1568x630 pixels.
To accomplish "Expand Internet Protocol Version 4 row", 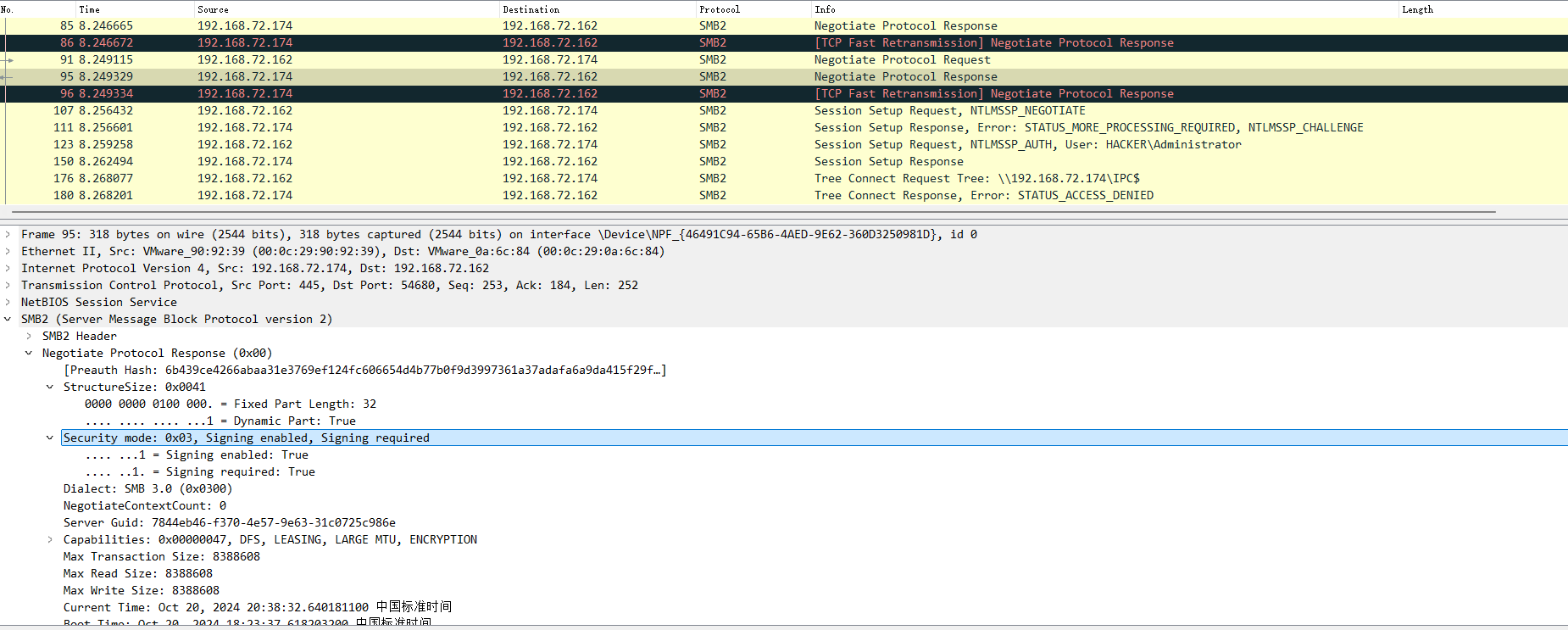I will pyautogui.click(x=8, y=269).
